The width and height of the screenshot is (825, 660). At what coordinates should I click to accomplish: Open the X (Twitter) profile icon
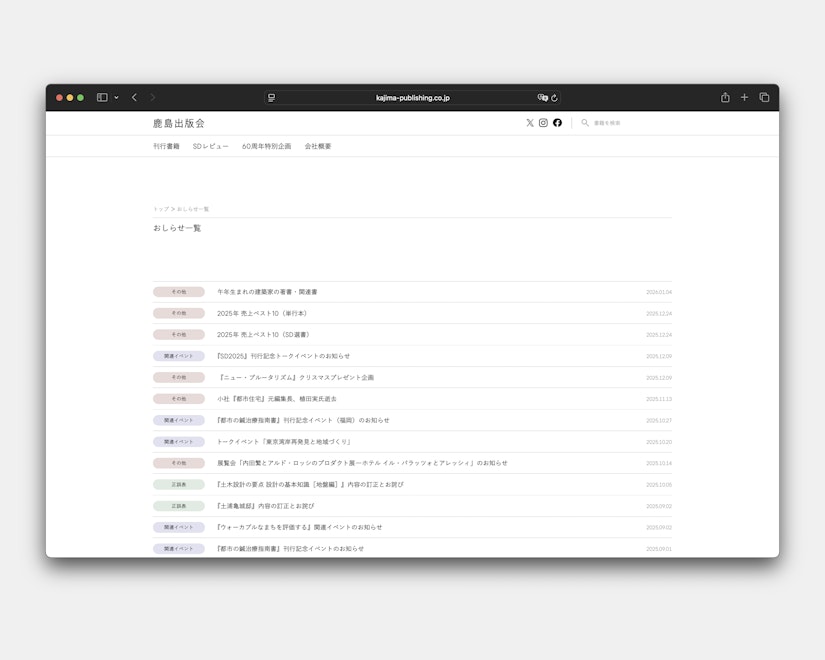pyautogui.click(x=530, y=122)
